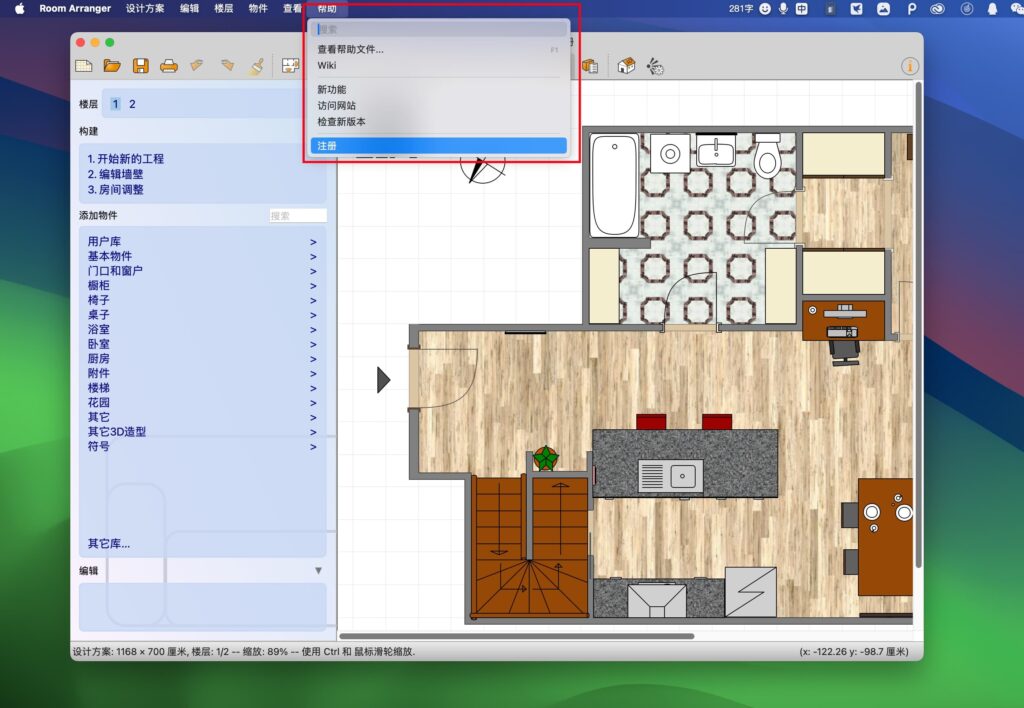Collapse the 编辑 panel with its arrow
The width and height of the screenshot is (1024, 708).
(x=318, y=570)
